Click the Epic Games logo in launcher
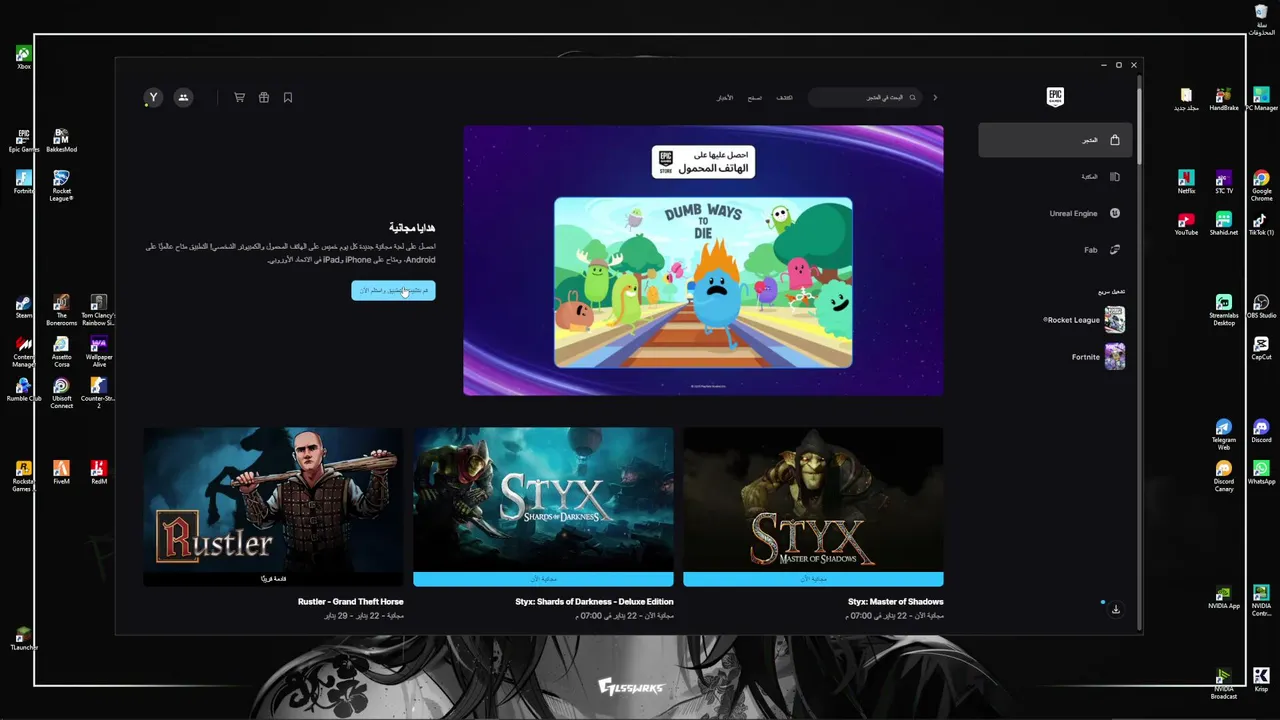This screenshot has height=720, width=1280. tap(1055, 97)
